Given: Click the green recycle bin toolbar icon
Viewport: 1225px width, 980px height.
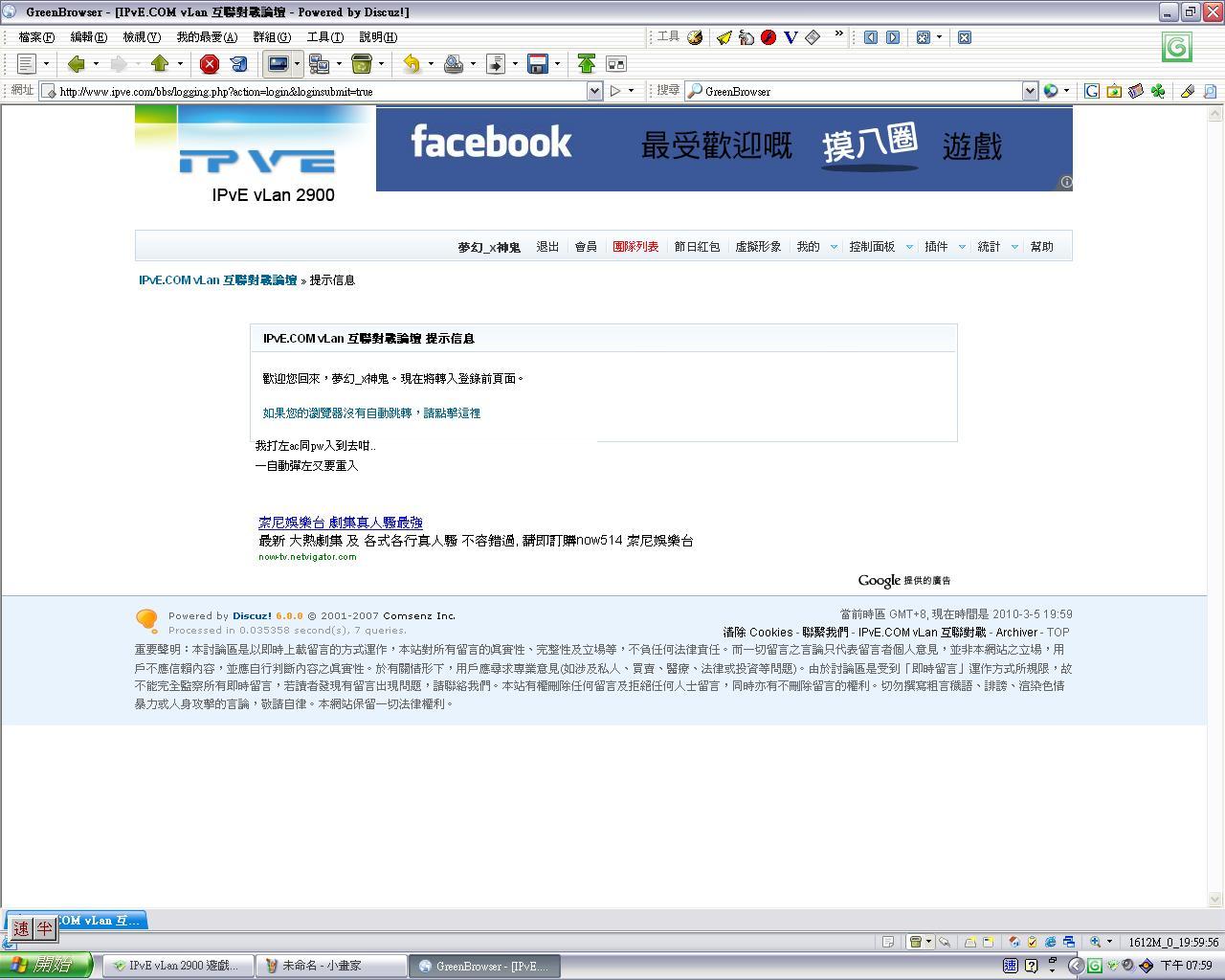Looking at the screenshot, I should 361,64.
